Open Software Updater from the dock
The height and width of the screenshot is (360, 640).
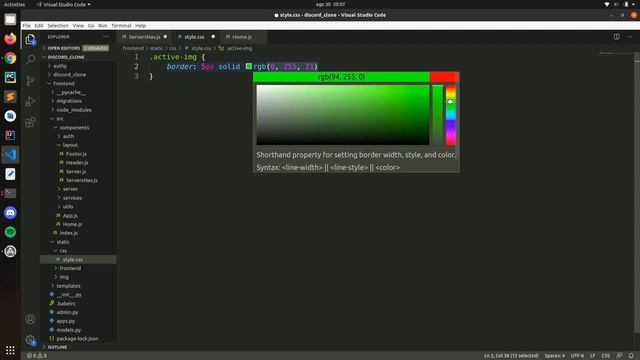coord(10,251)
